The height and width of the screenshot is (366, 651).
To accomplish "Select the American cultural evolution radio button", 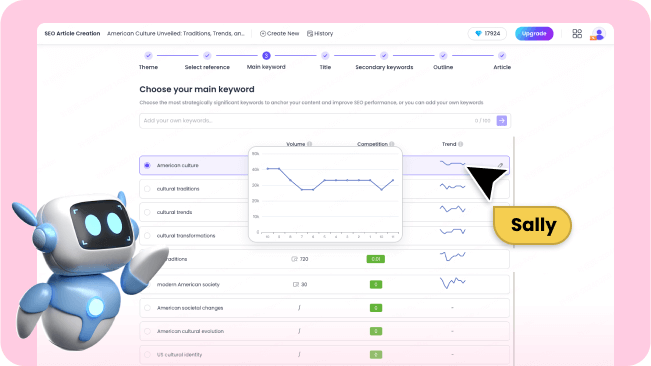I will click(147, 331).
